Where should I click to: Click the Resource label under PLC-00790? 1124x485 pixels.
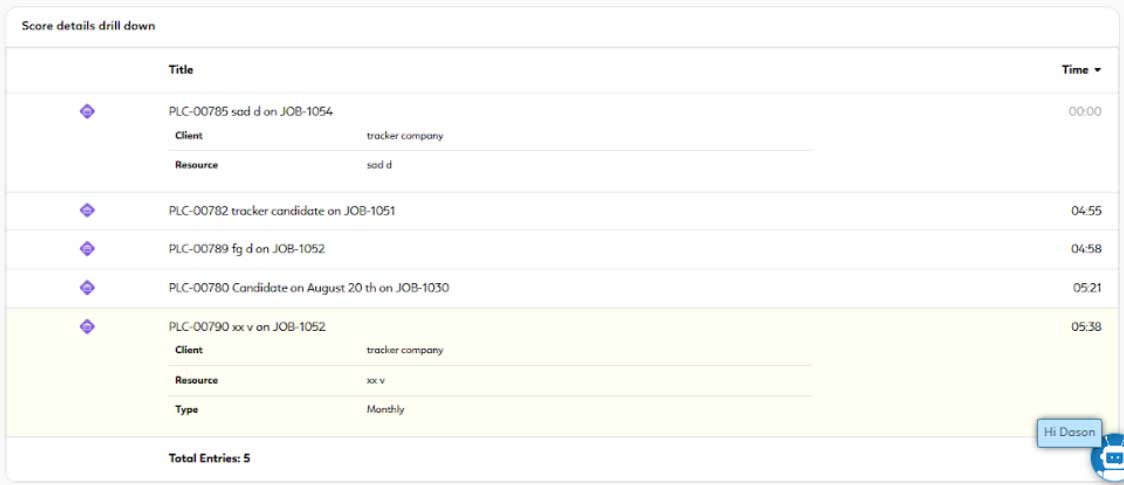click(196, 380)
